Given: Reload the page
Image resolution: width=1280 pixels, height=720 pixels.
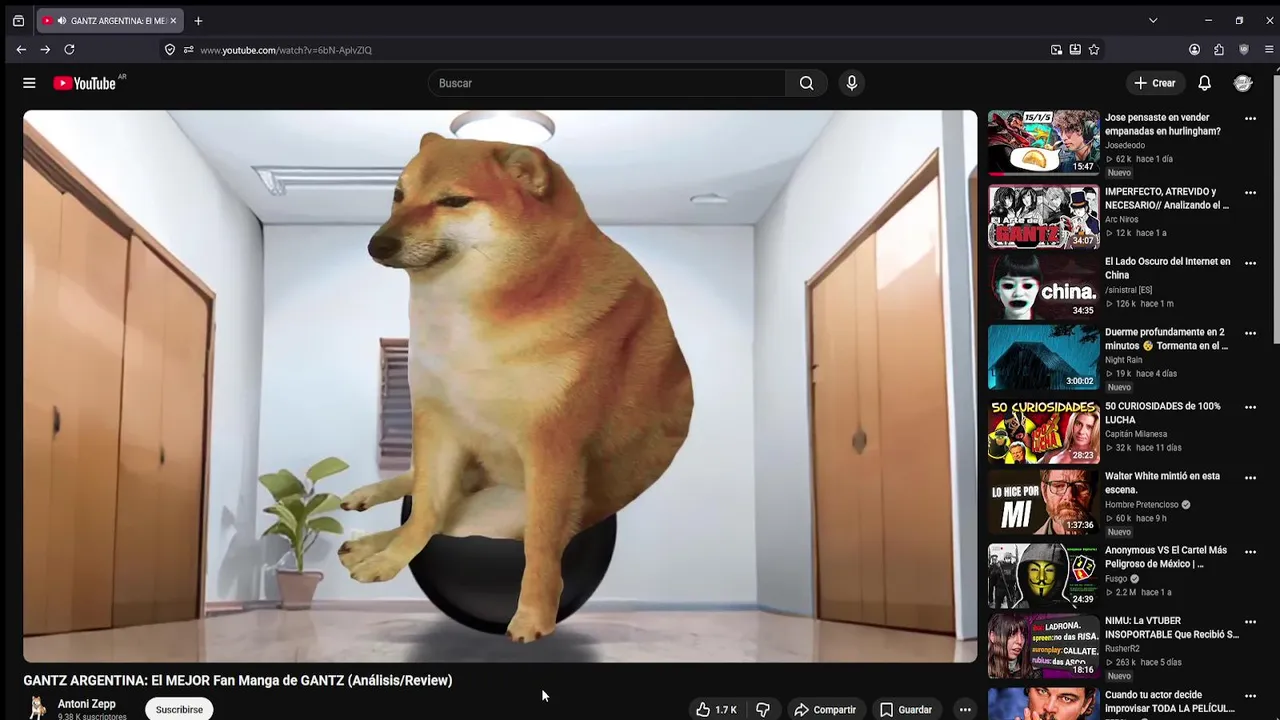Looking at the screenshot, I should pos(69,49).
